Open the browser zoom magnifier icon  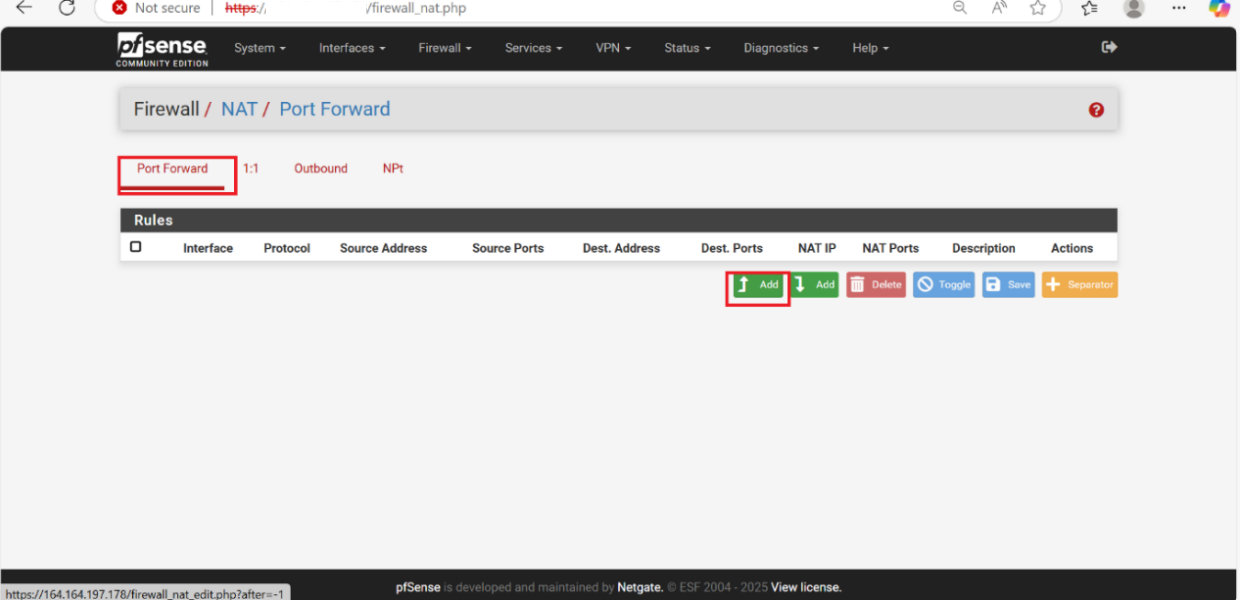(x=959, y=8)
